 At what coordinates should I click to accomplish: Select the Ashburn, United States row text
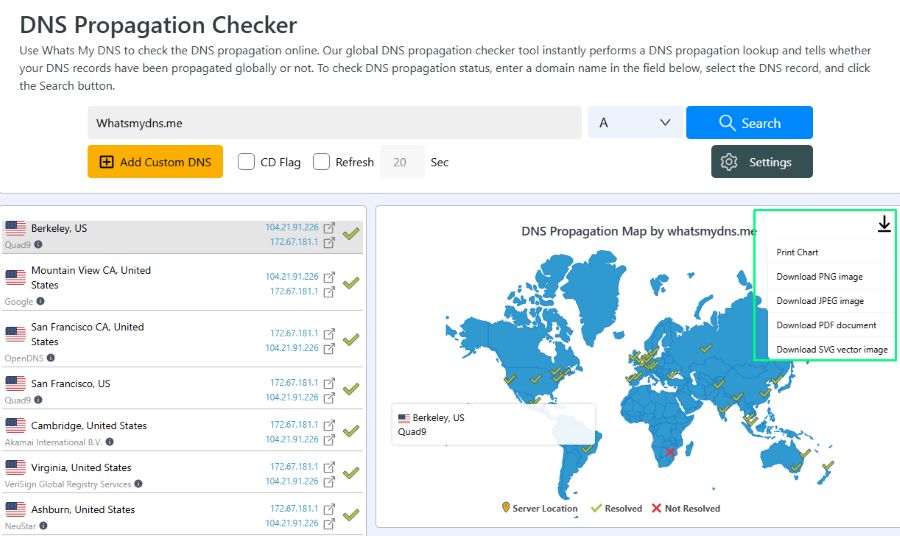(83, 510)
